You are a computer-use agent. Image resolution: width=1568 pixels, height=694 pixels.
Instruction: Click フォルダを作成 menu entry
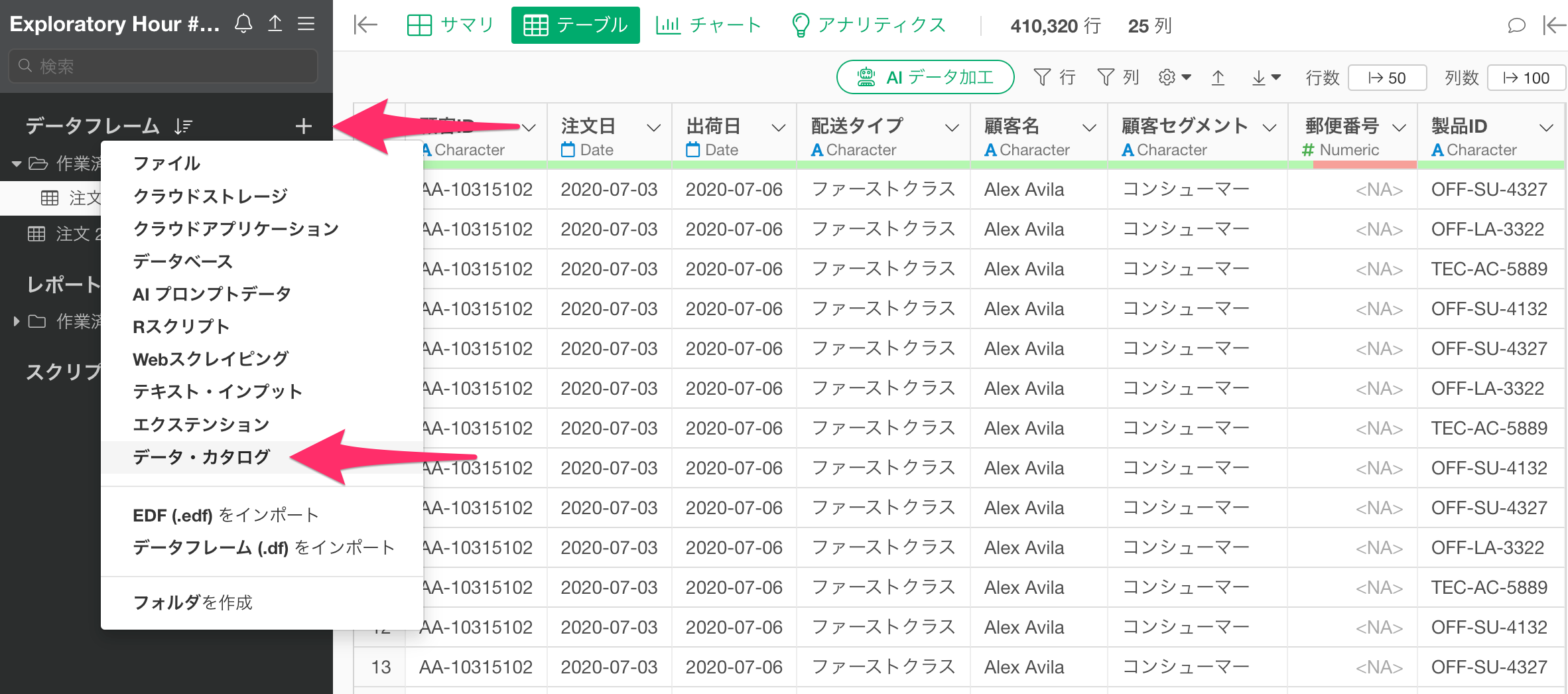coord(192,602)
